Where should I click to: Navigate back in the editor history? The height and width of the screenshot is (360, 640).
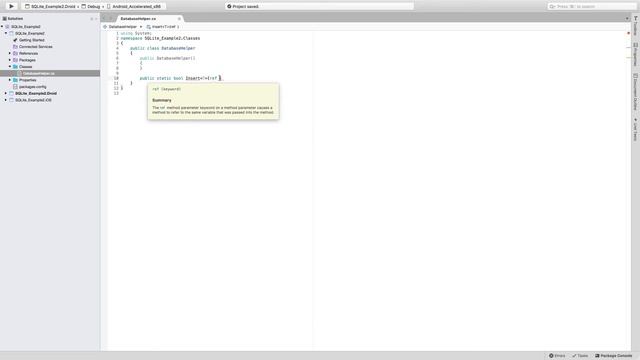[x=104, y=18]
